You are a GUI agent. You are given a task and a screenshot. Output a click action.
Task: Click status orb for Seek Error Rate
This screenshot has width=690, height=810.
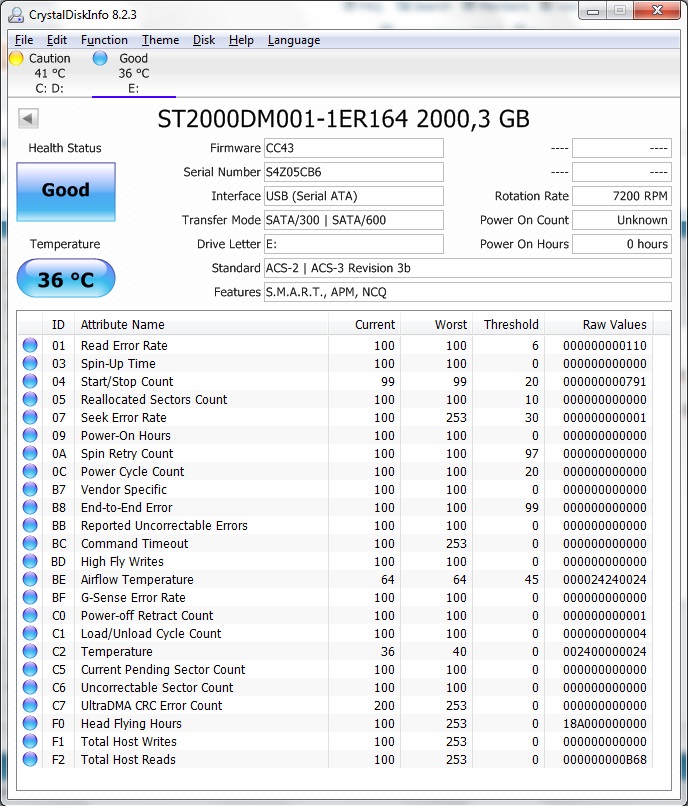click(30, 417)
